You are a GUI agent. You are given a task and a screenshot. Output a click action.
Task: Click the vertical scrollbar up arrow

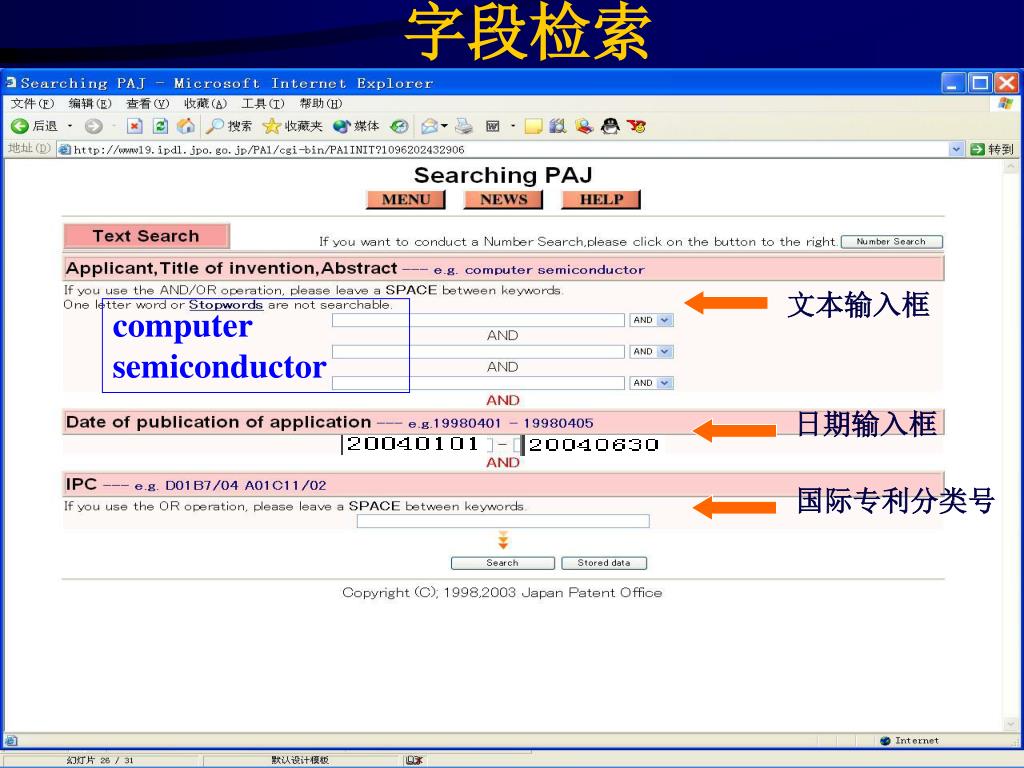click(1010, 167)
